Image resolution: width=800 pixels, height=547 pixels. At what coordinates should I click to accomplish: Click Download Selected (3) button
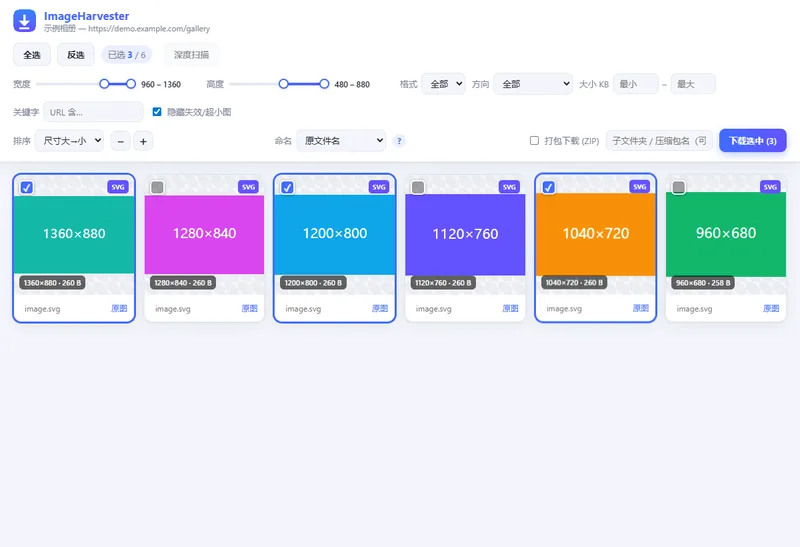tap(753, 141)
